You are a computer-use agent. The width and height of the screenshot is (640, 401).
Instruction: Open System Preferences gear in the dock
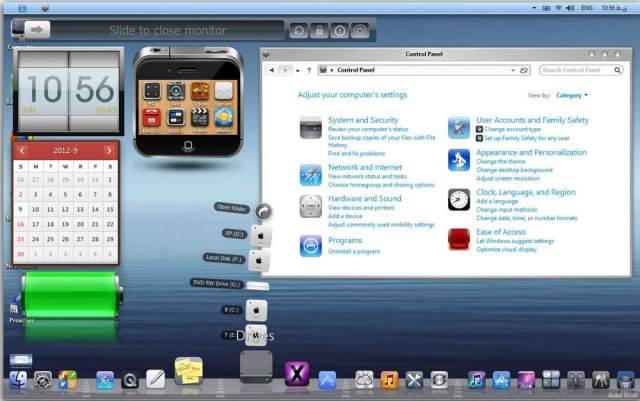42,380
